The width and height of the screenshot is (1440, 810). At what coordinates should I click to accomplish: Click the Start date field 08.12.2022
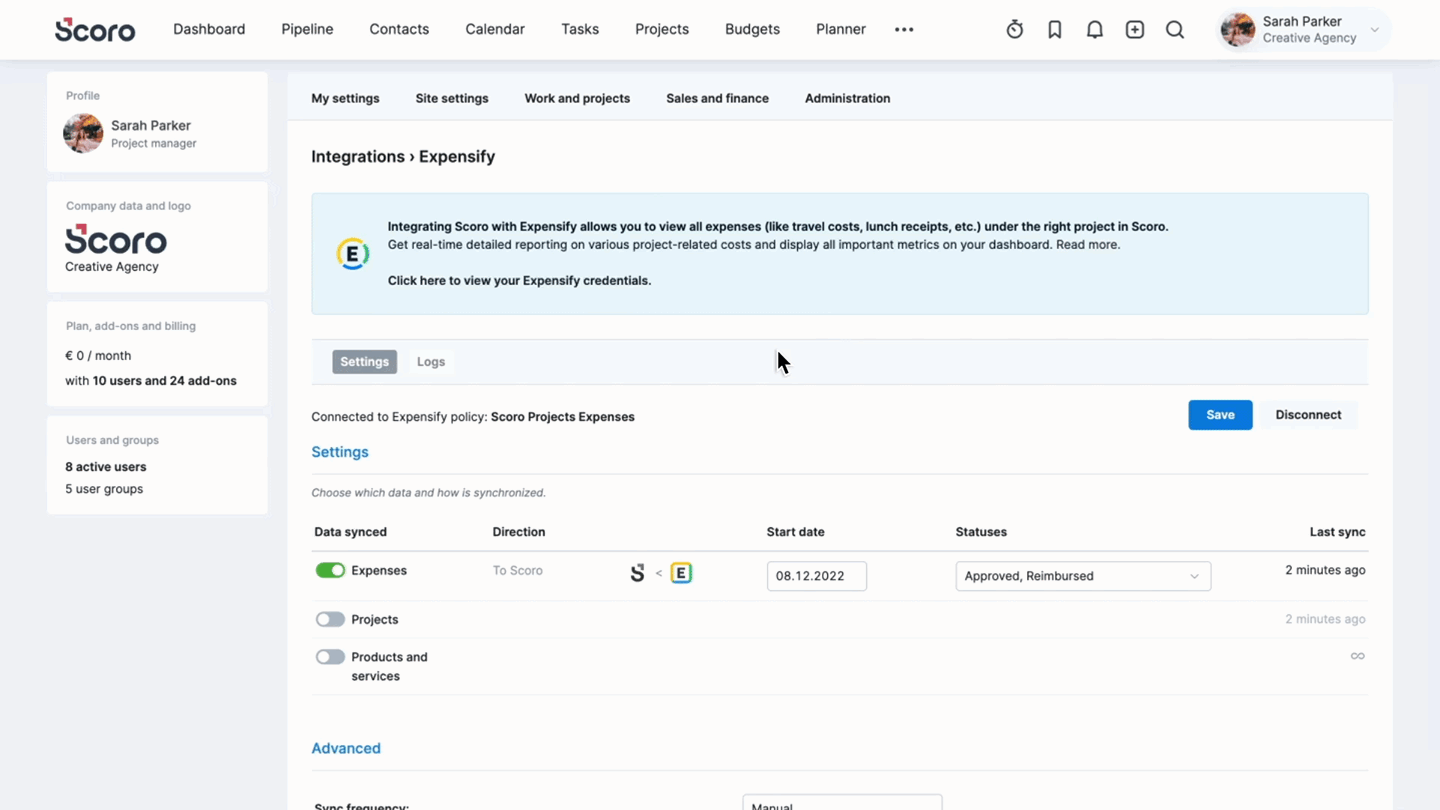pos(817,576)
